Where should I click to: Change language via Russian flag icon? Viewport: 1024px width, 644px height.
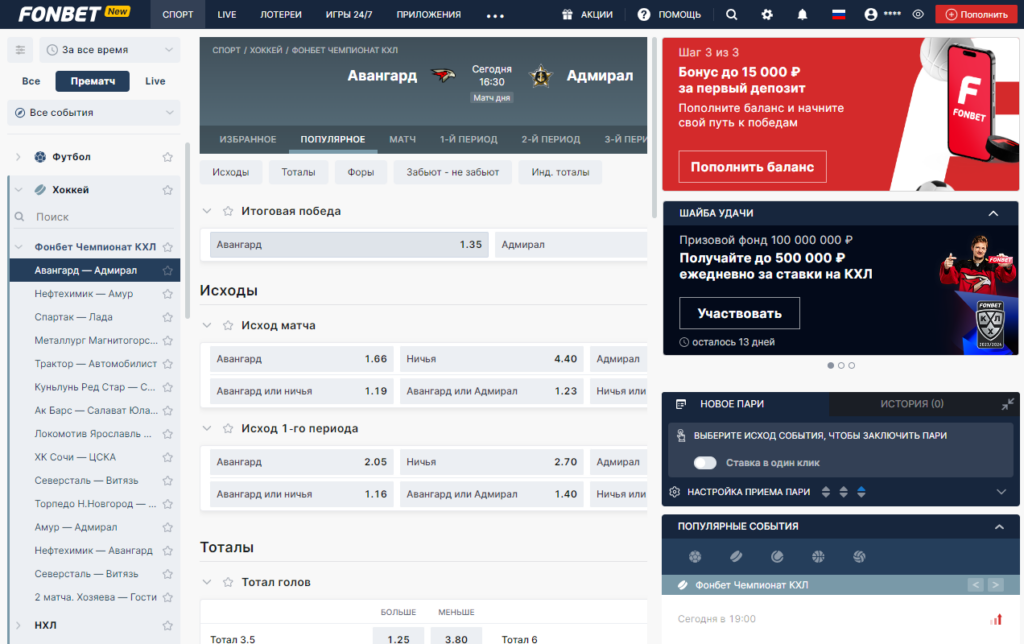[x=839, y=14]
